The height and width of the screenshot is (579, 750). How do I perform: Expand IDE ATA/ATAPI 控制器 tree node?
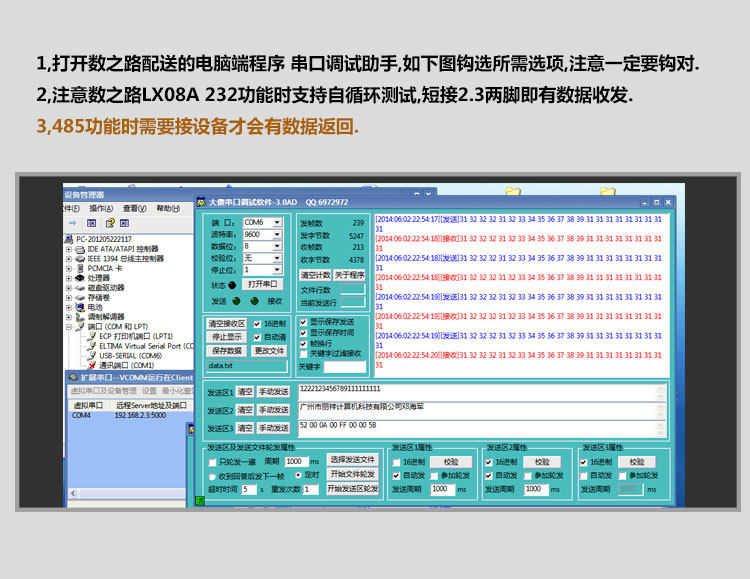tap(69, 249)
